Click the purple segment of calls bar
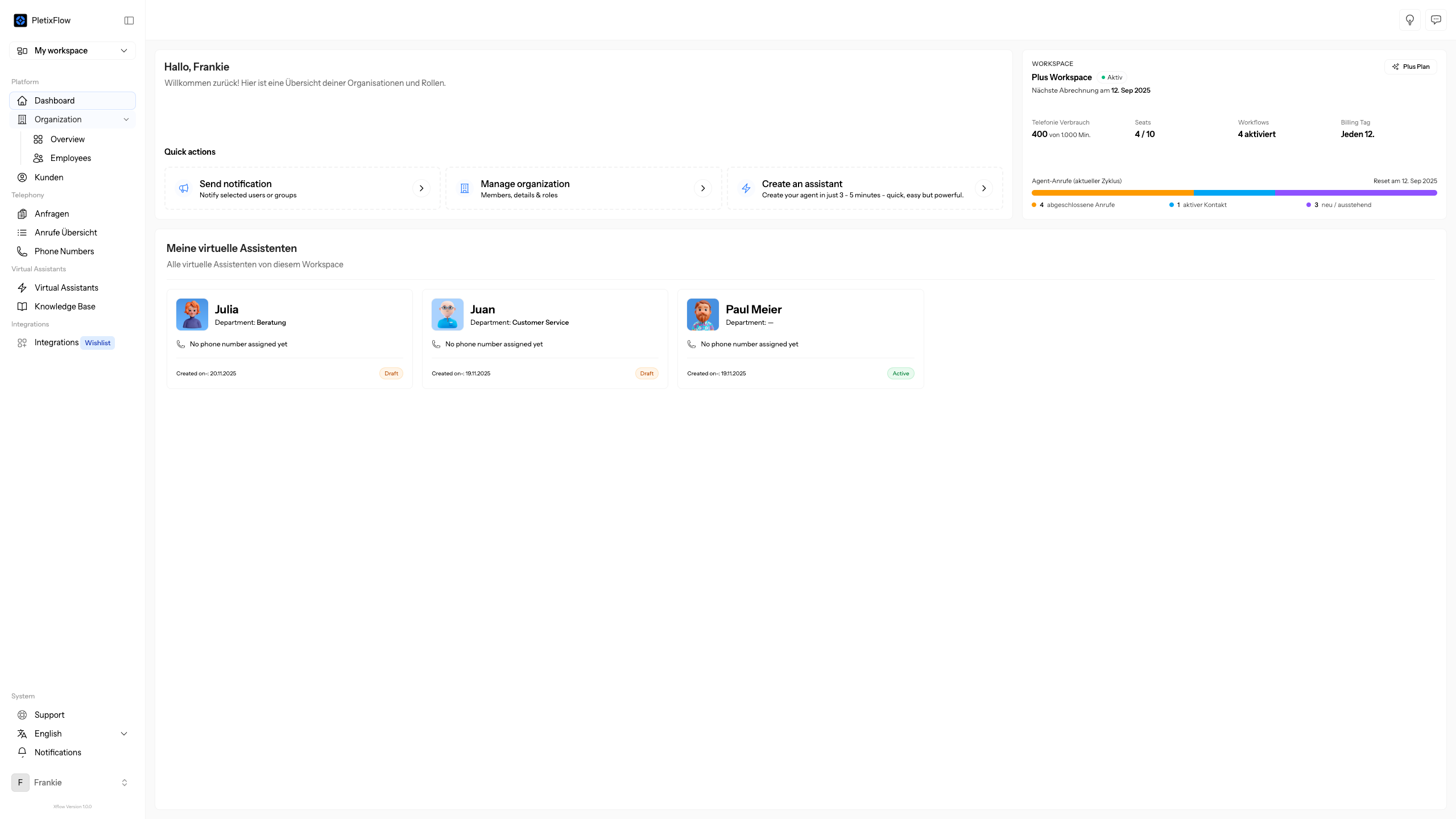 pyautogui.click(x=1355, y=193)
